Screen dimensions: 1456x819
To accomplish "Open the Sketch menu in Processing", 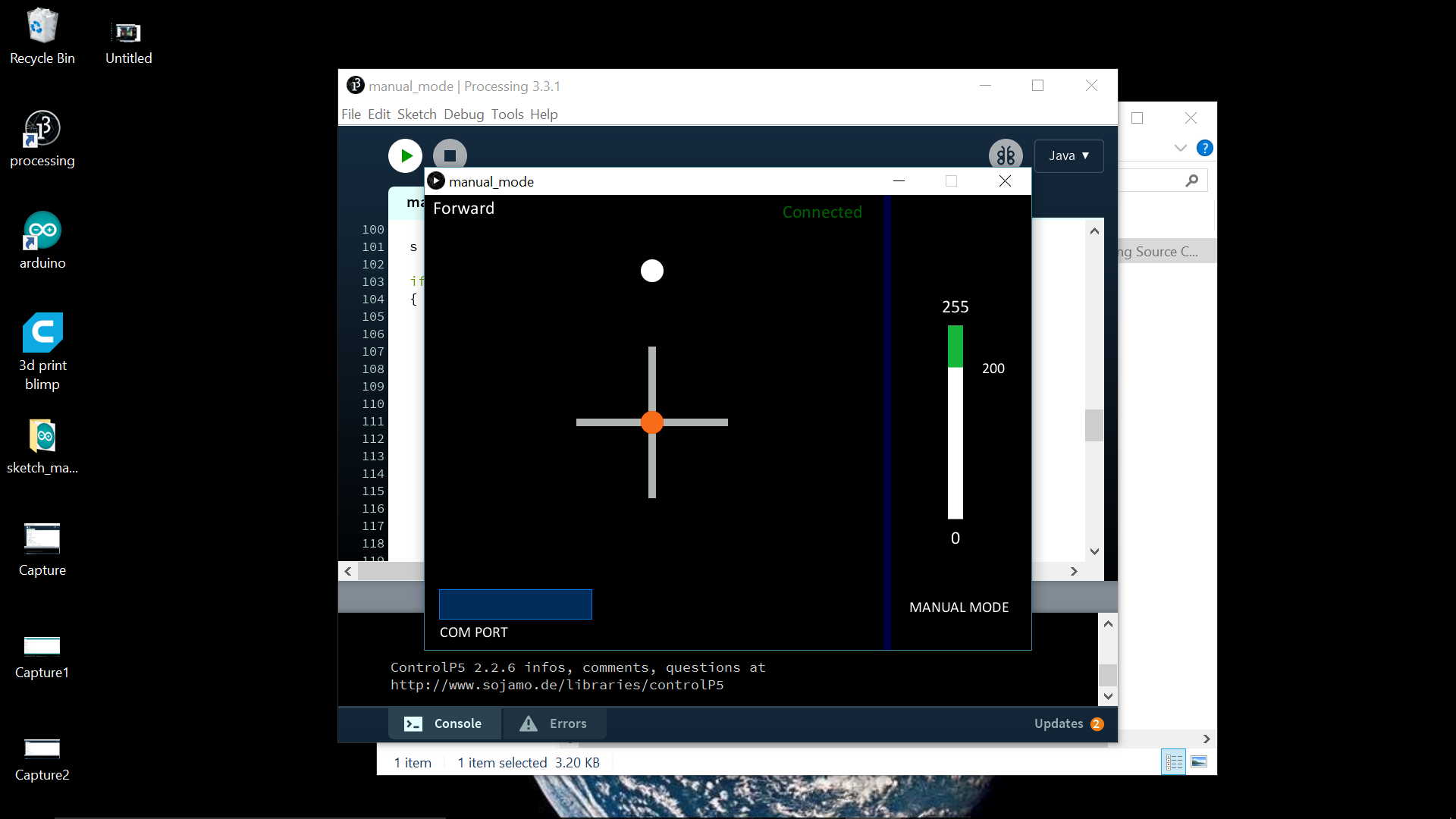I will 416,113.
